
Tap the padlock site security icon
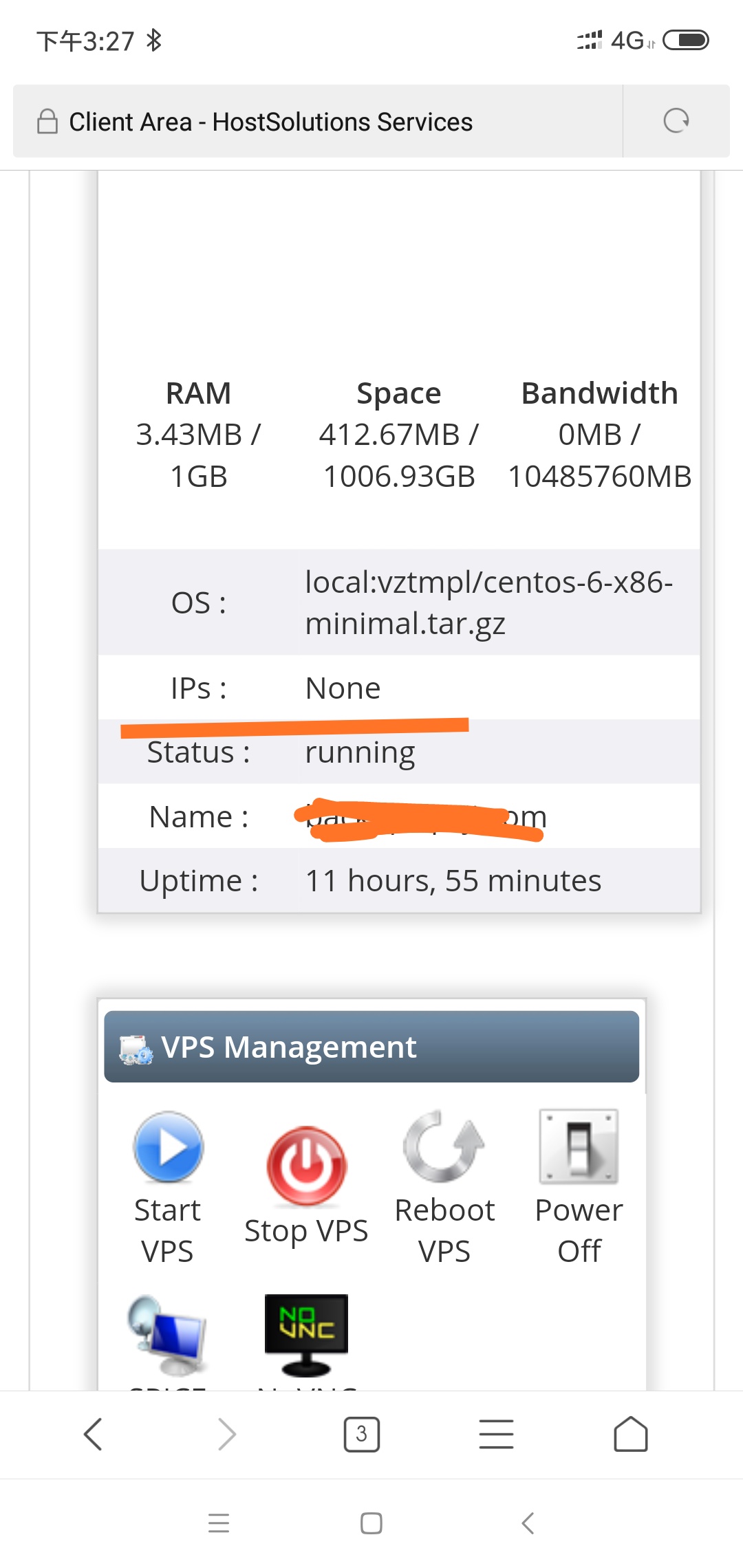tap(47, 122)
